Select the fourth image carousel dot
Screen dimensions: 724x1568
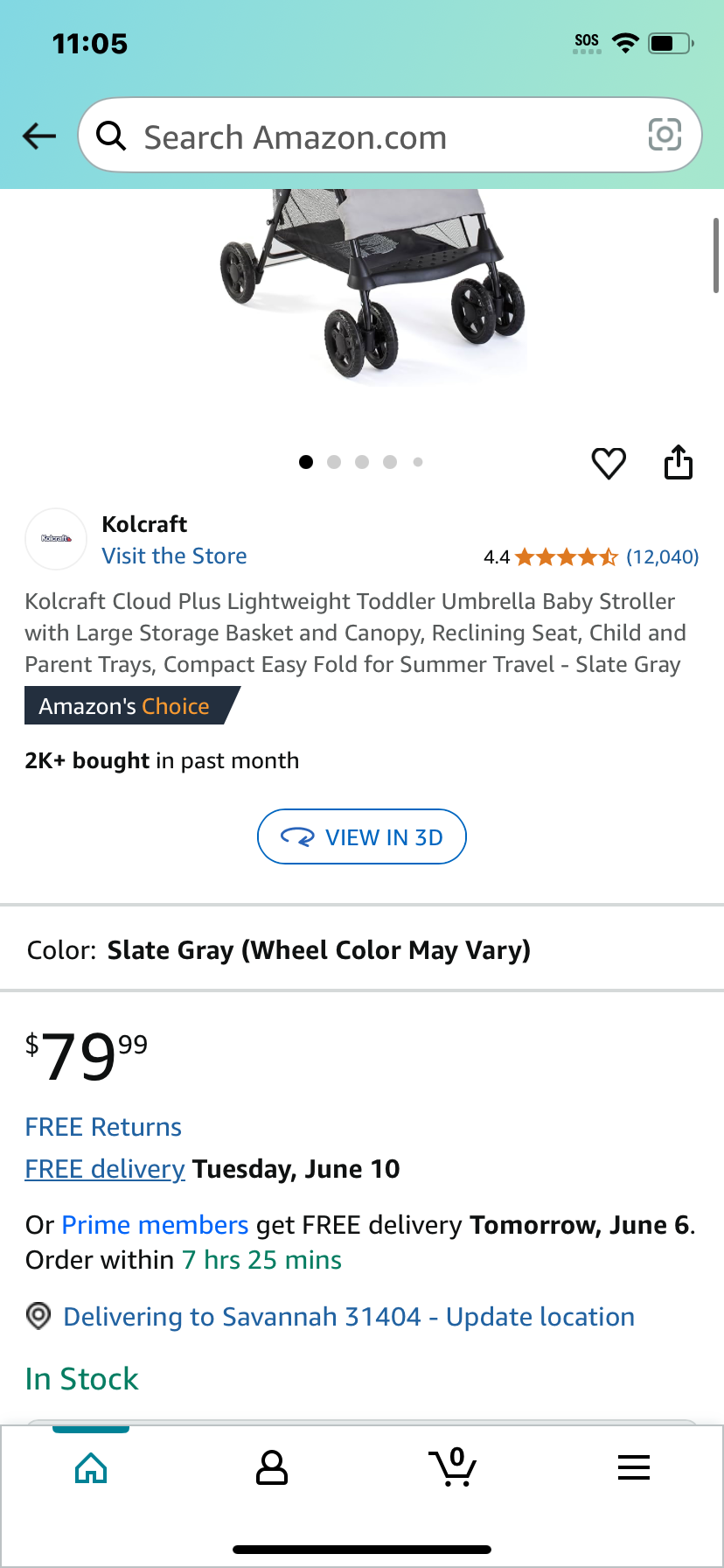pos(390,462)
